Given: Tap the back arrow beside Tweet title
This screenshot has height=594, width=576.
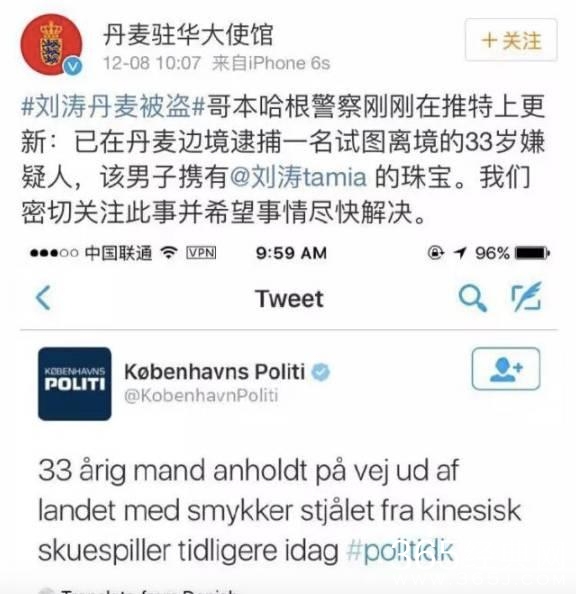Looking at the screenshot, I should 43,298.
